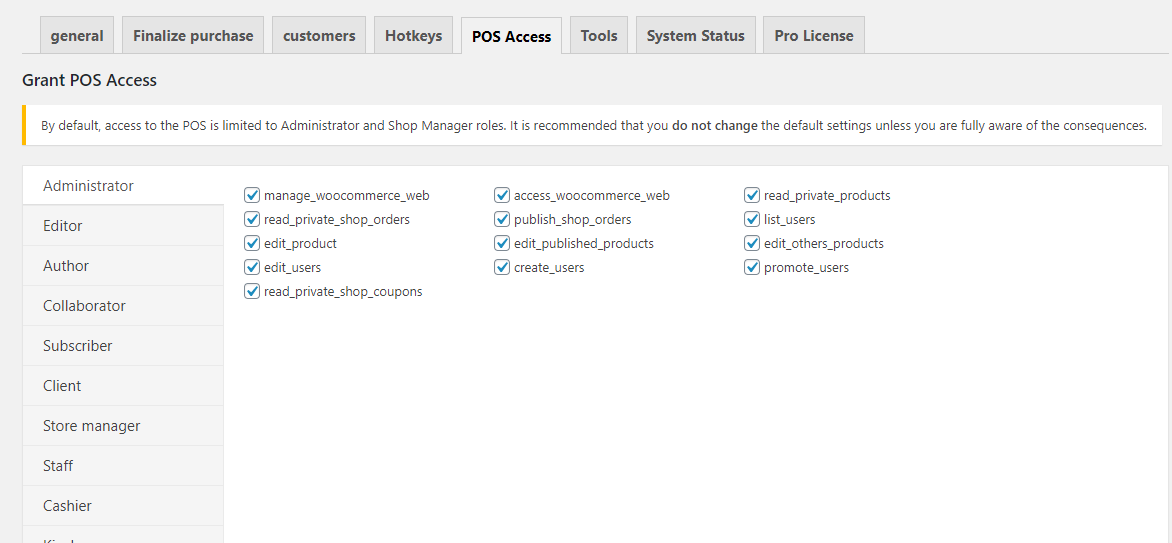
Task: Open the Finalize purchase tab
Action: pos(193,36)
